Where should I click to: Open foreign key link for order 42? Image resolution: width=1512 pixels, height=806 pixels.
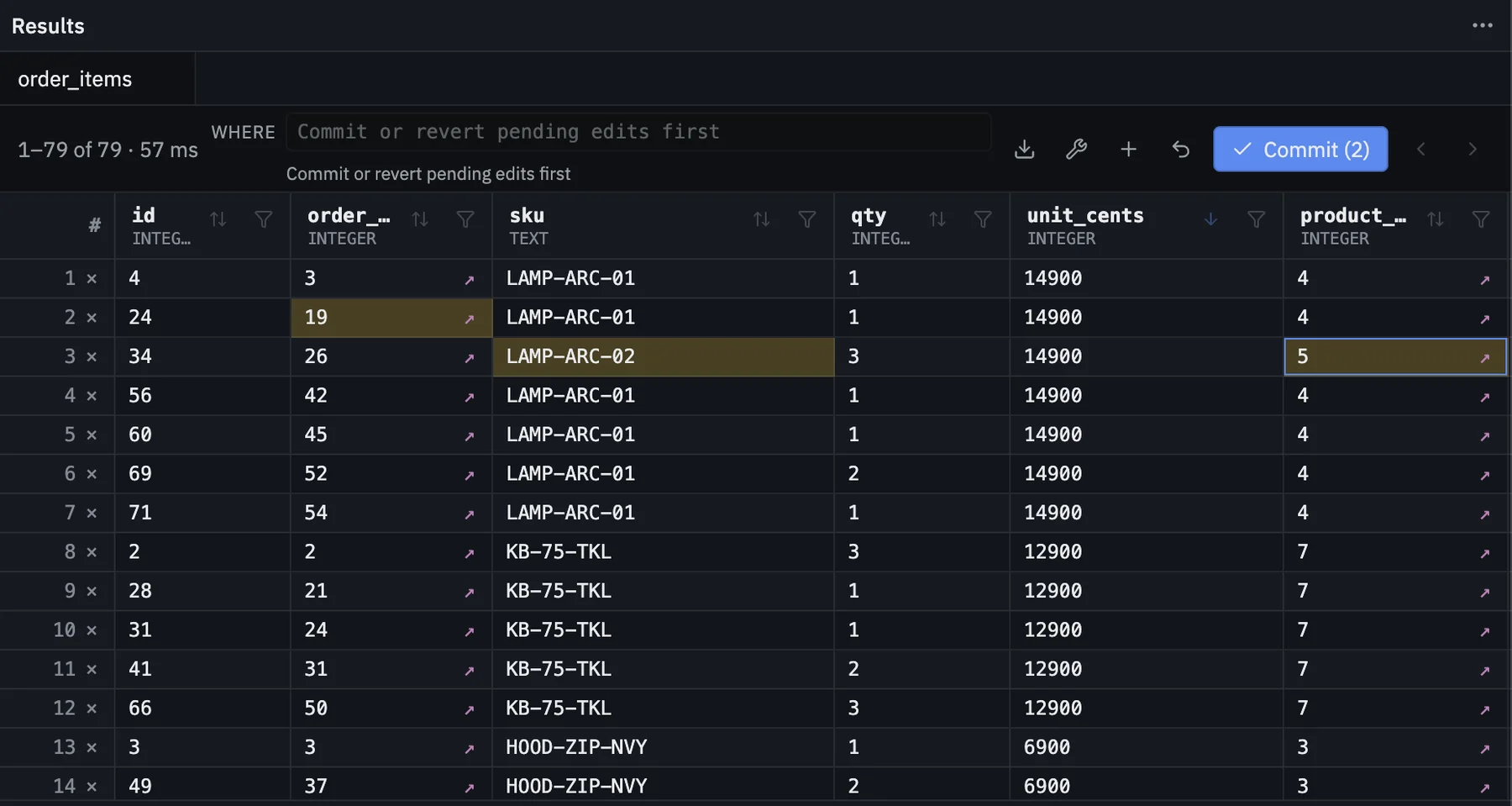click(470, 398)
